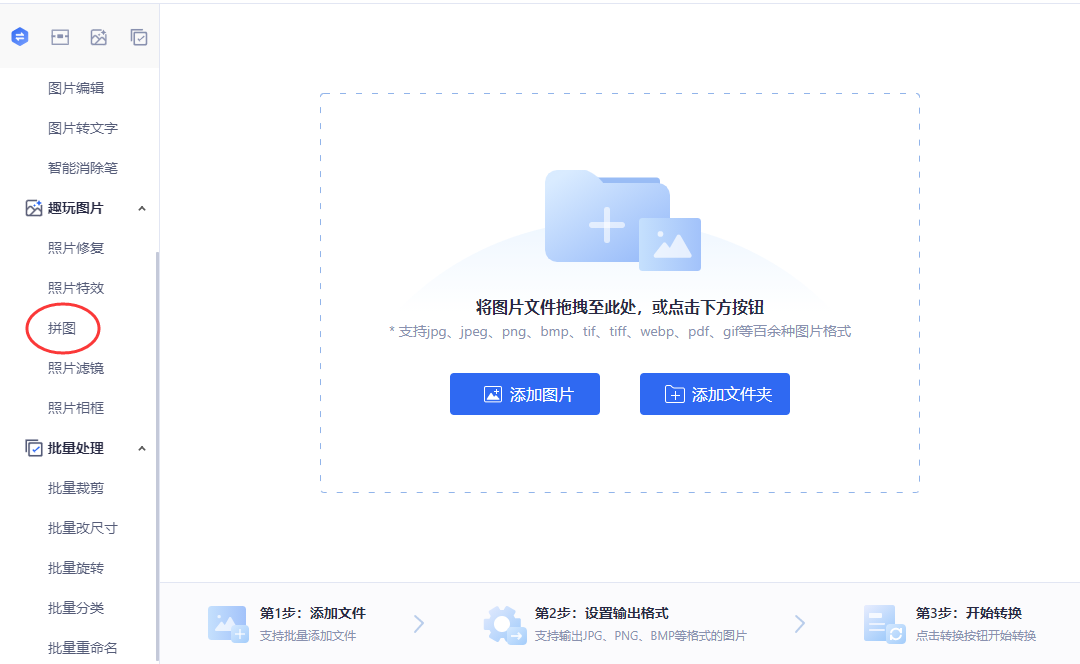
Task: Click the 第3步：开始转换 label
Action: click(969, 613)
